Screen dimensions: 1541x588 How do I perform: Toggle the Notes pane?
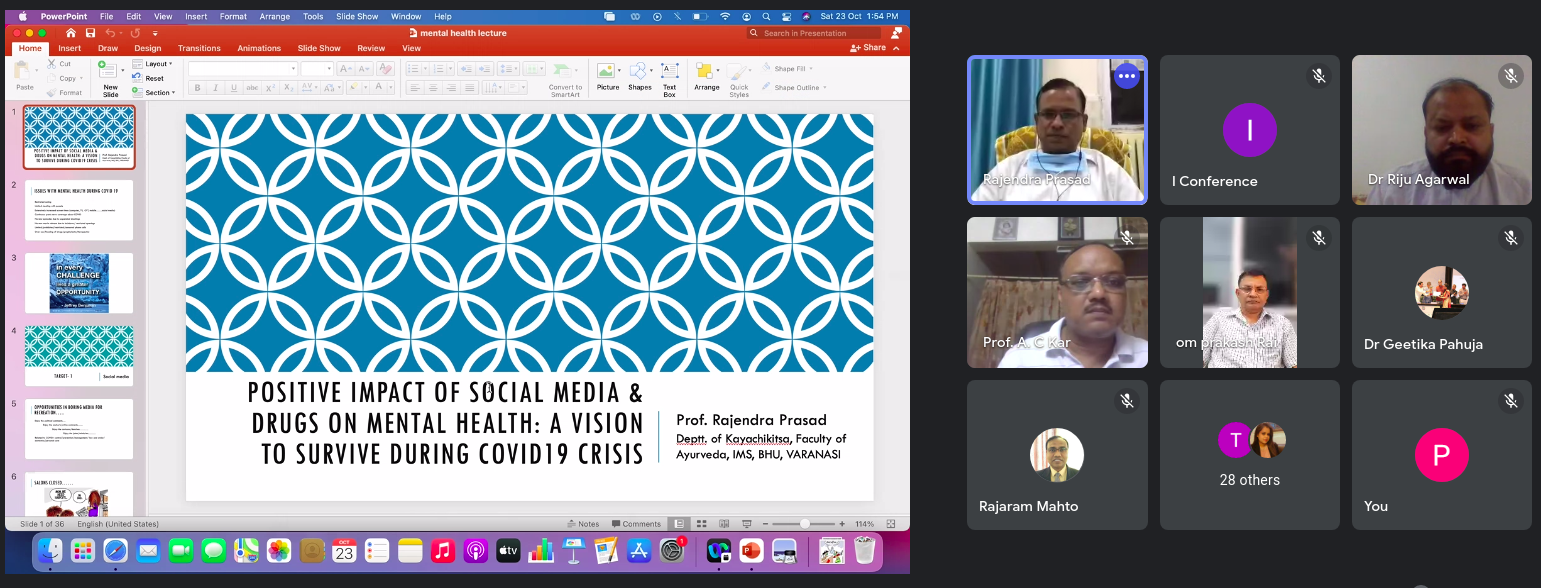tap(583, 524)
